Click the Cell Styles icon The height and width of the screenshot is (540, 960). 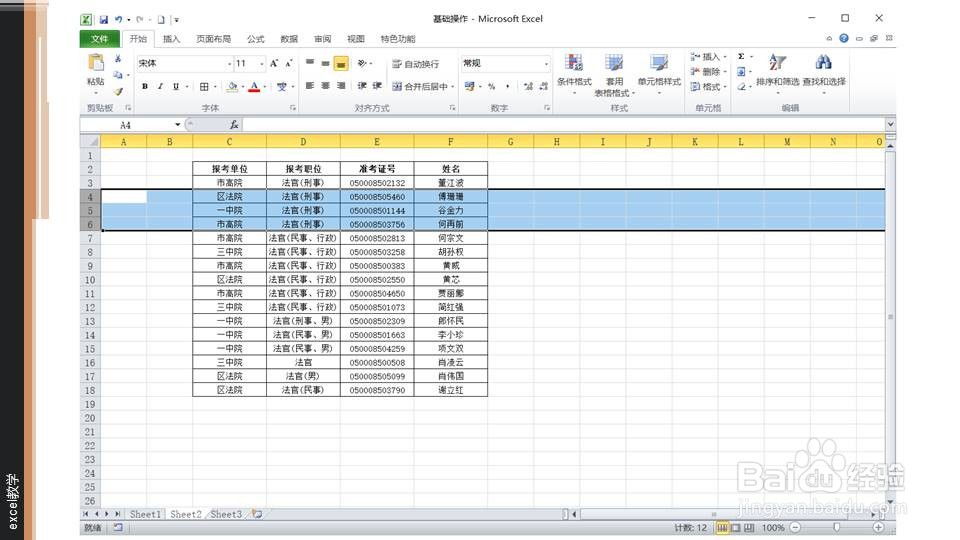click(659, 62)
